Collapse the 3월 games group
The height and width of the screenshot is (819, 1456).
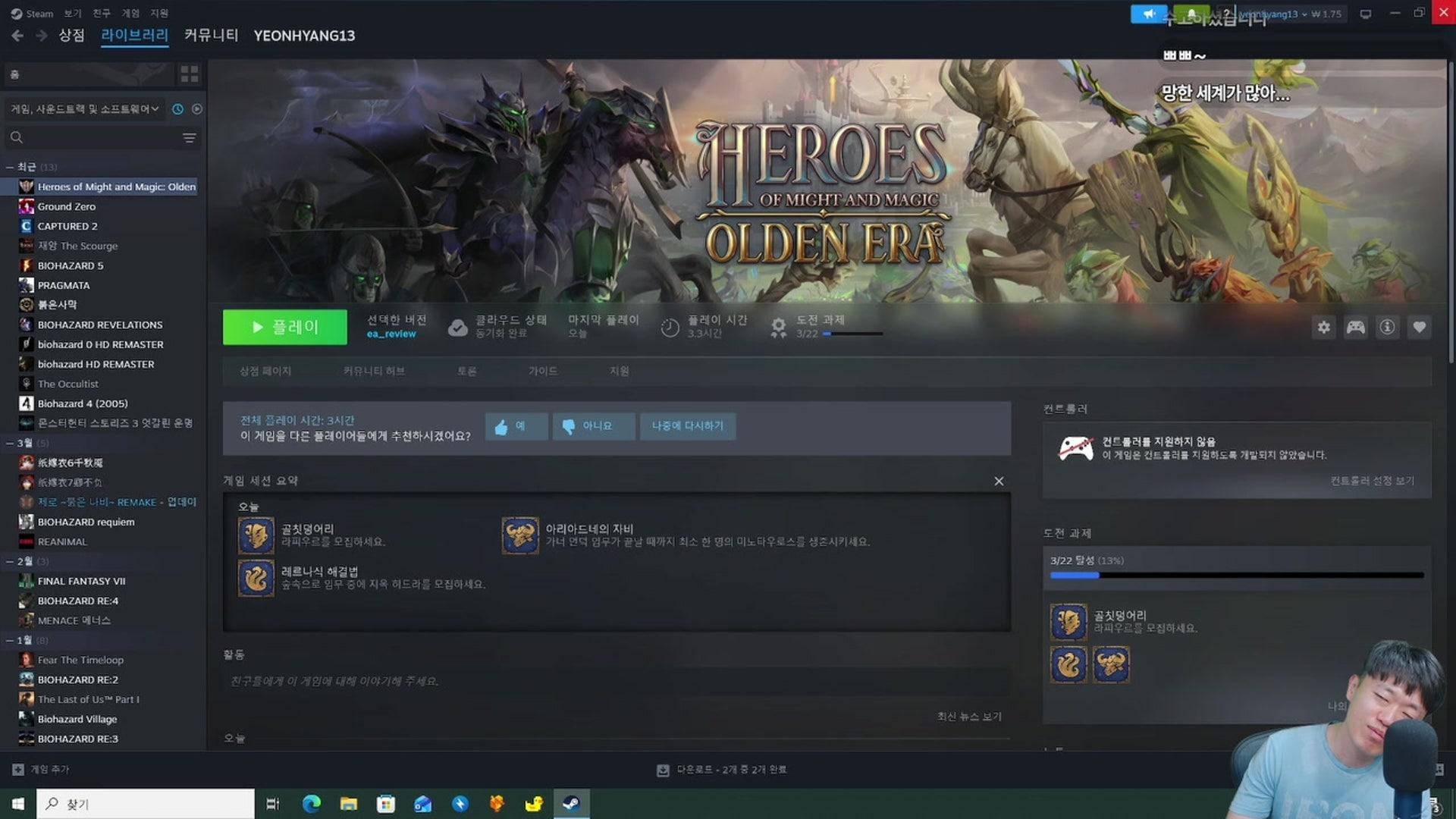[10, 443]
